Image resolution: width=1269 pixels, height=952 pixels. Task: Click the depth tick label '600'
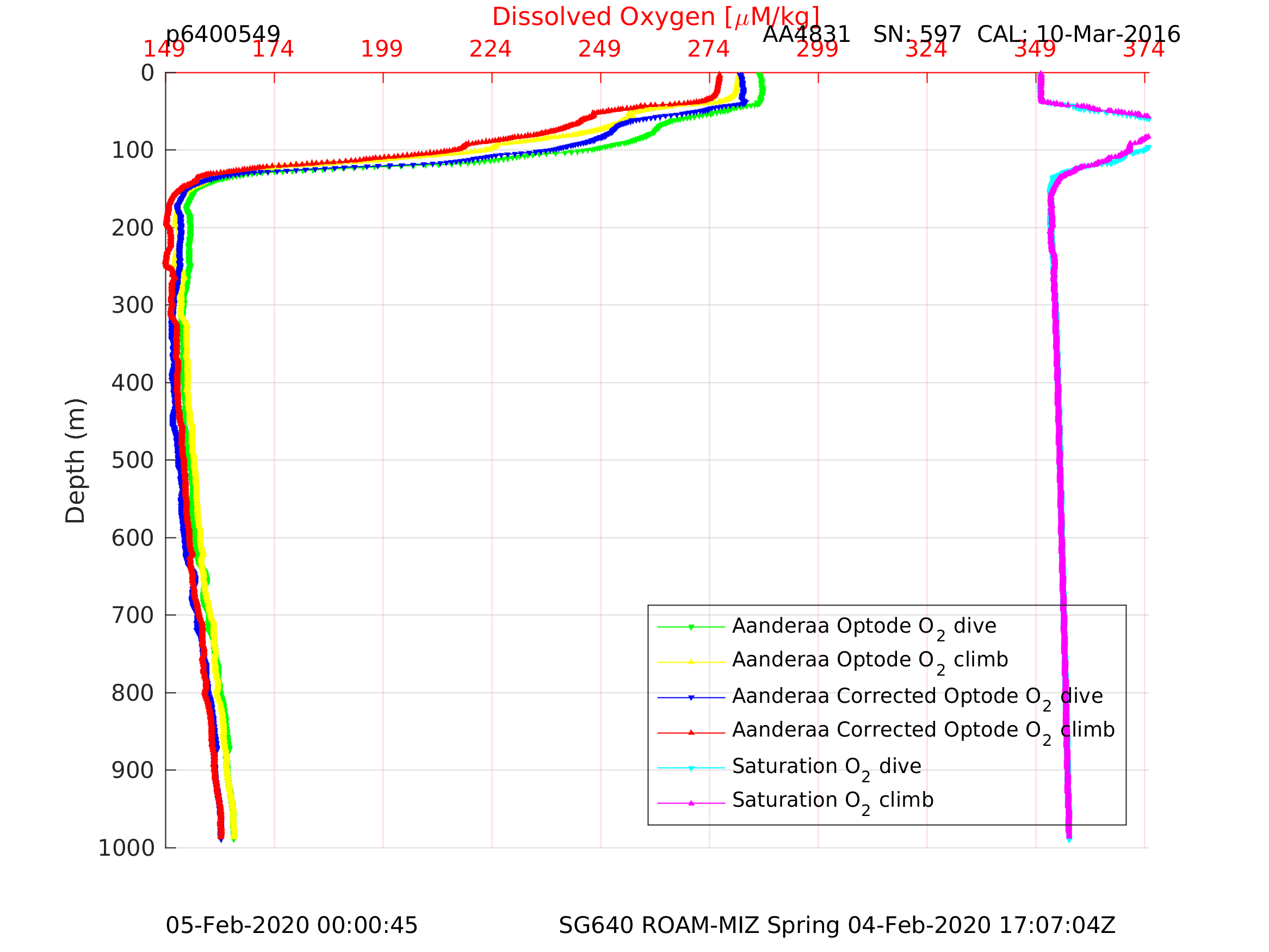coord(133,538)
